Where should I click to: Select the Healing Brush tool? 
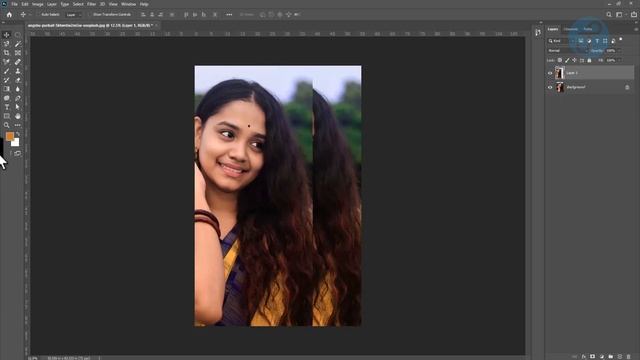18,62
